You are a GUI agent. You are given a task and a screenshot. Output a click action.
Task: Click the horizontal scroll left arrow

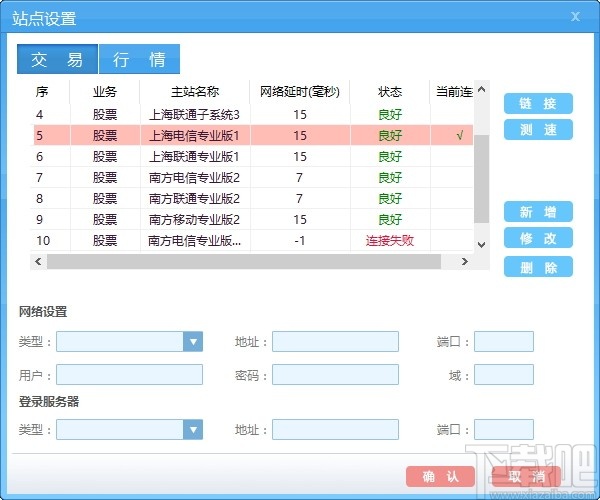coord(38,261)
